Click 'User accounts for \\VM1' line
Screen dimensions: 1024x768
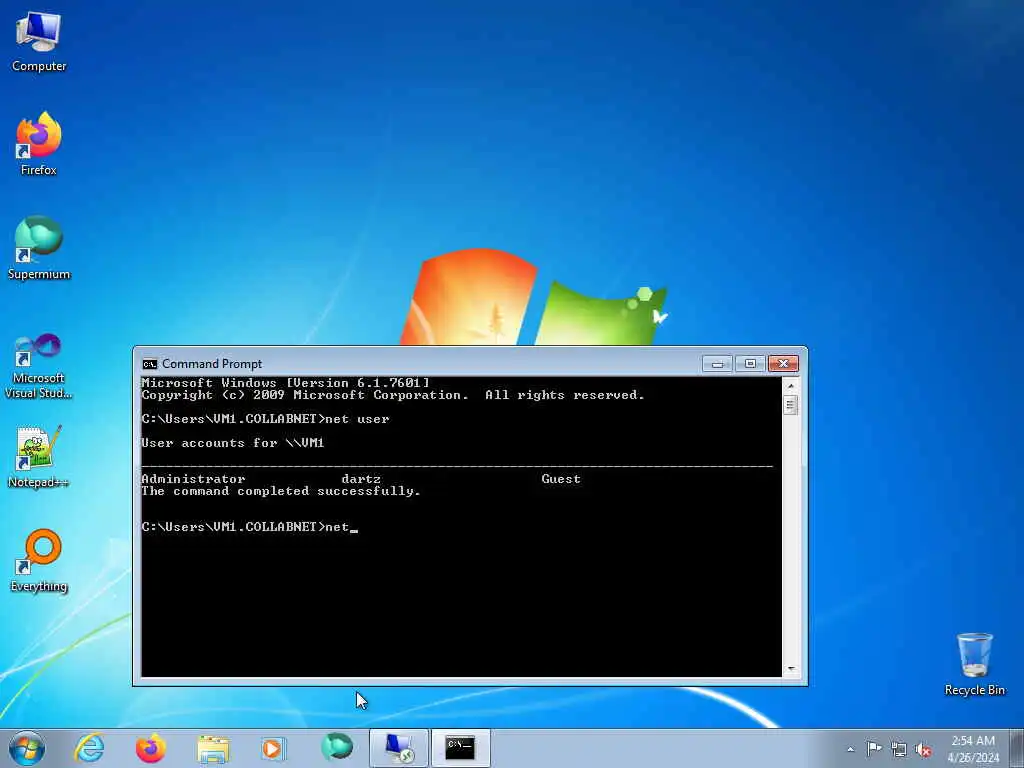pos(232,443)
